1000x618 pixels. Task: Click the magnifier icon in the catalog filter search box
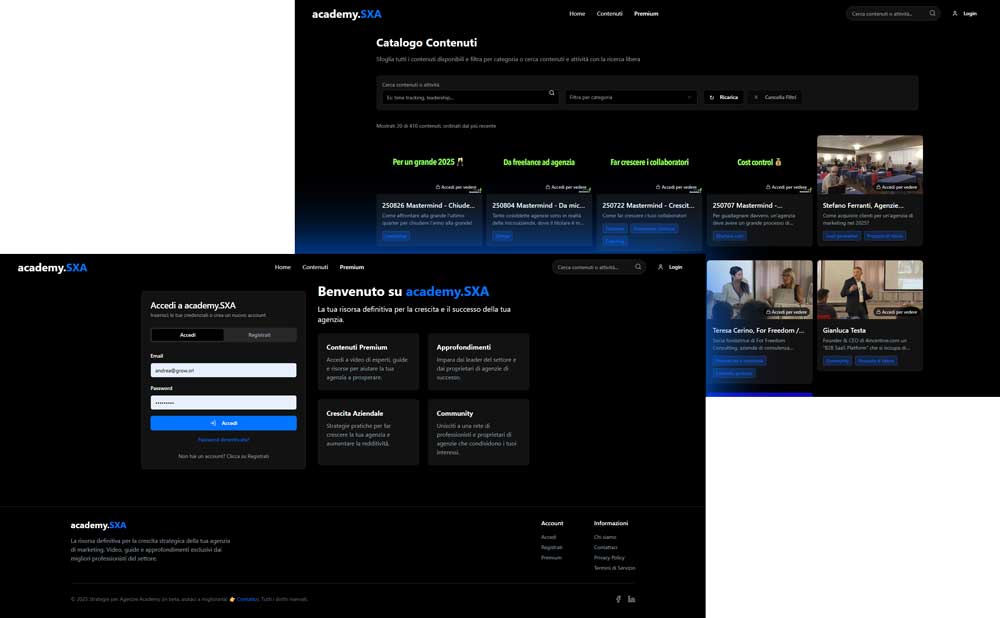pos(551,93)
